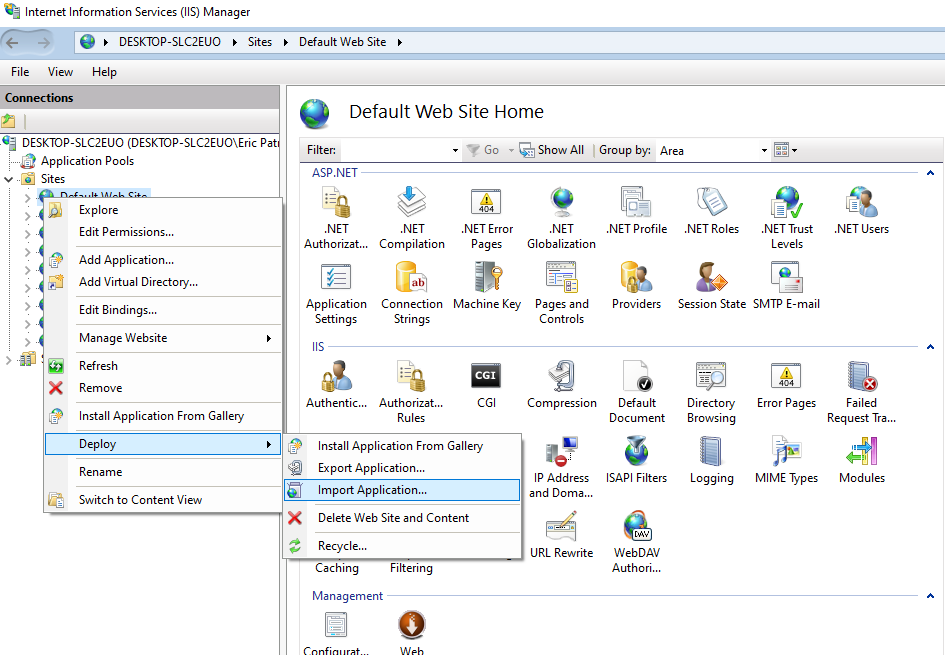Open Connection Strings feature
This screenshot has width=945, height=655.
(412, 293)
